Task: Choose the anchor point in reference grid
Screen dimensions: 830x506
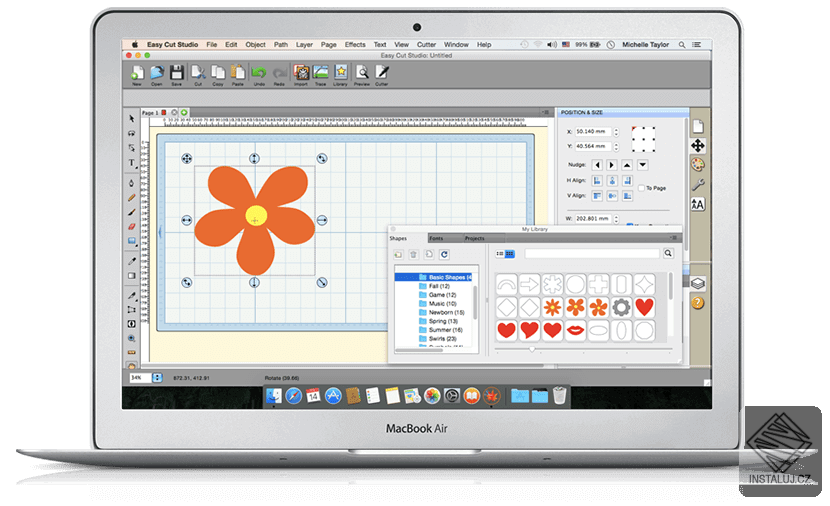Action: (x=644, y=139)
